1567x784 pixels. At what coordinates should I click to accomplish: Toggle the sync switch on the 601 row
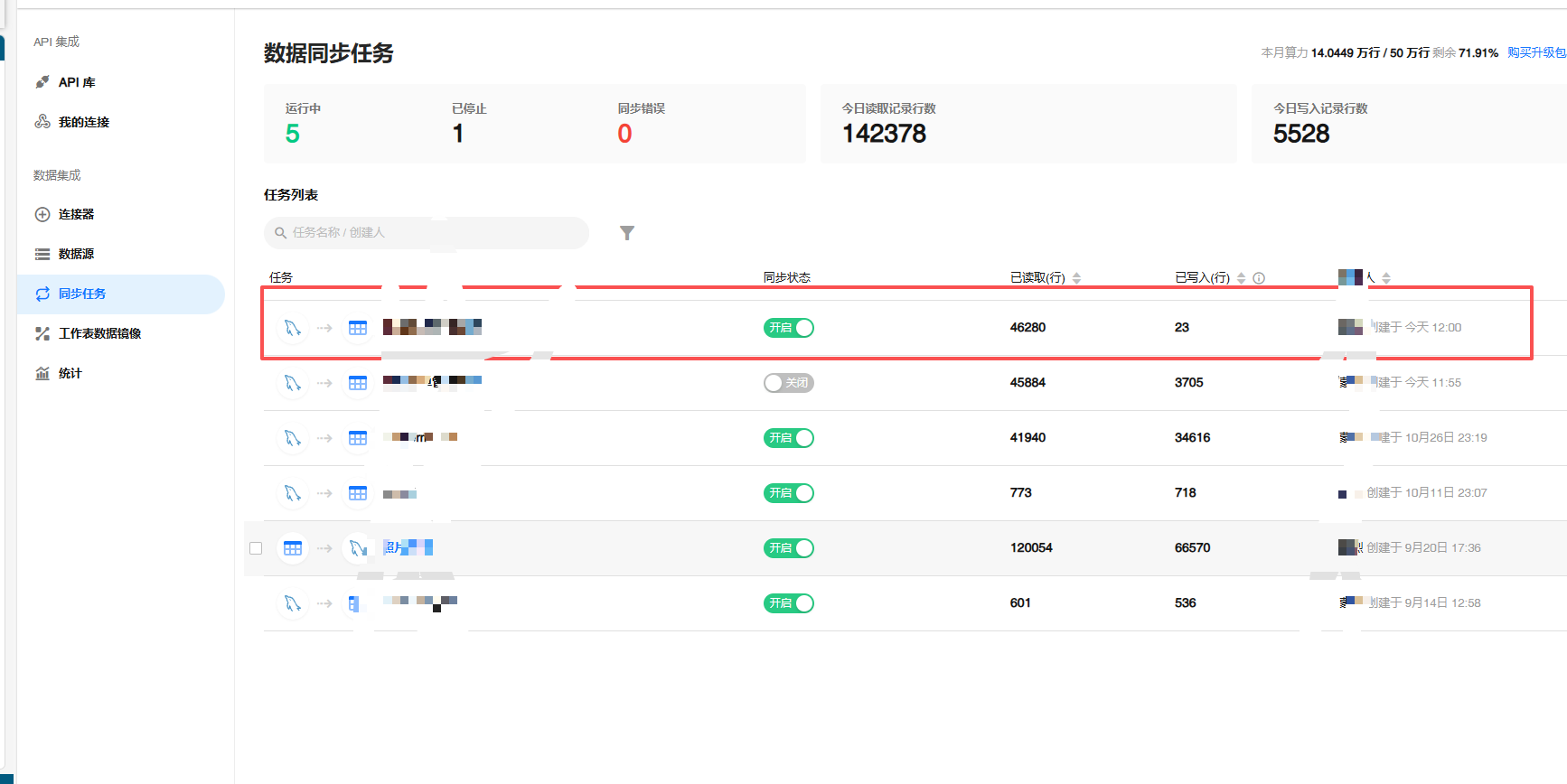point(789,603)
